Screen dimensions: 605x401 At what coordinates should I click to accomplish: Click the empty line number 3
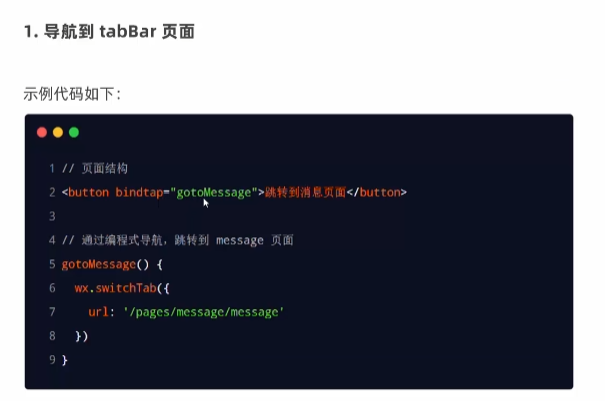(52, 216)
